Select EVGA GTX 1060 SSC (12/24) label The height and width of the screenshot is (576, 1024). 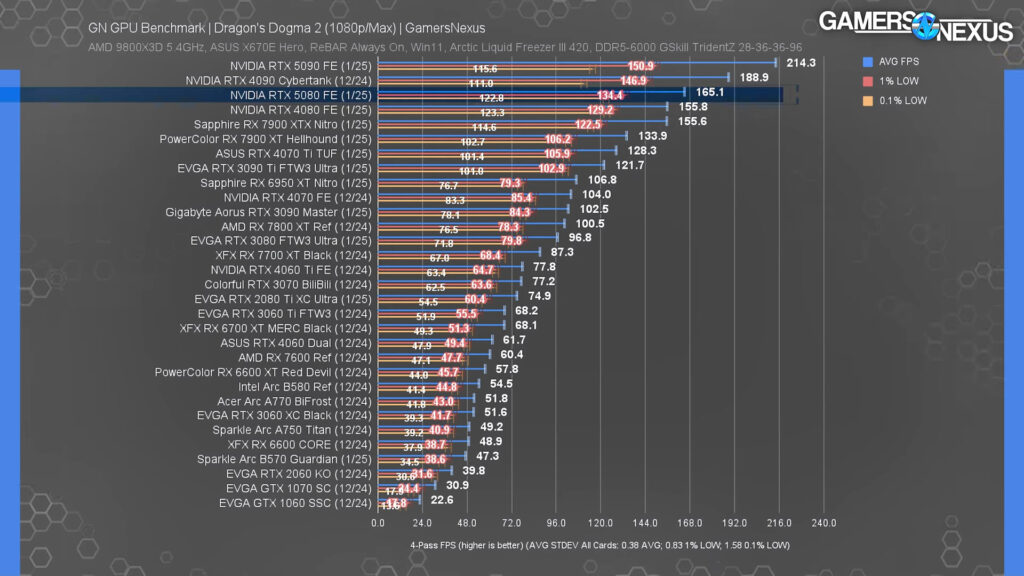click(295, 504)
